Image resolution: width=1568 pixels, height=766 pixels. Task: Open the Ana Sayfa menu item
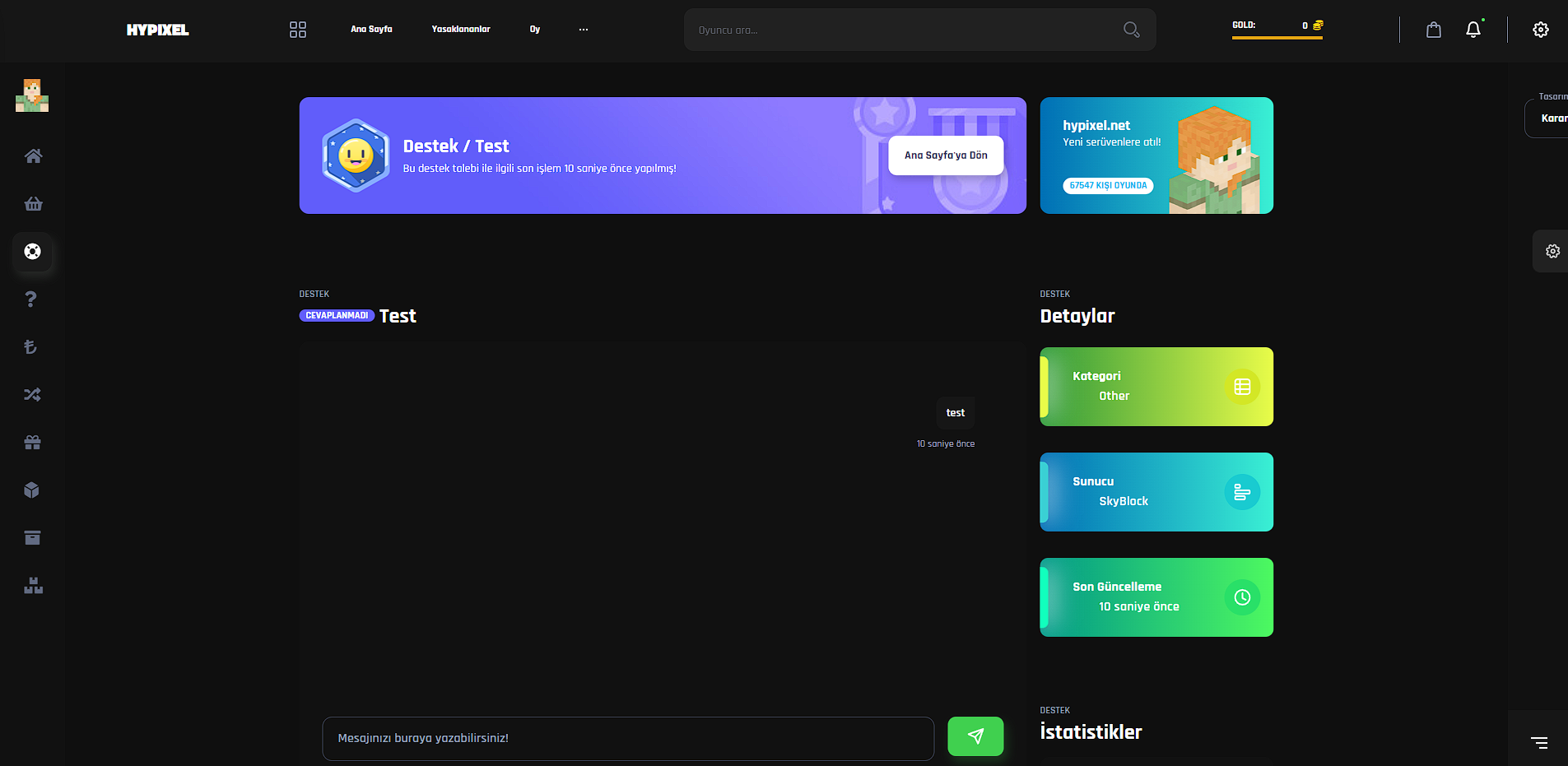[x=371, y=30]
